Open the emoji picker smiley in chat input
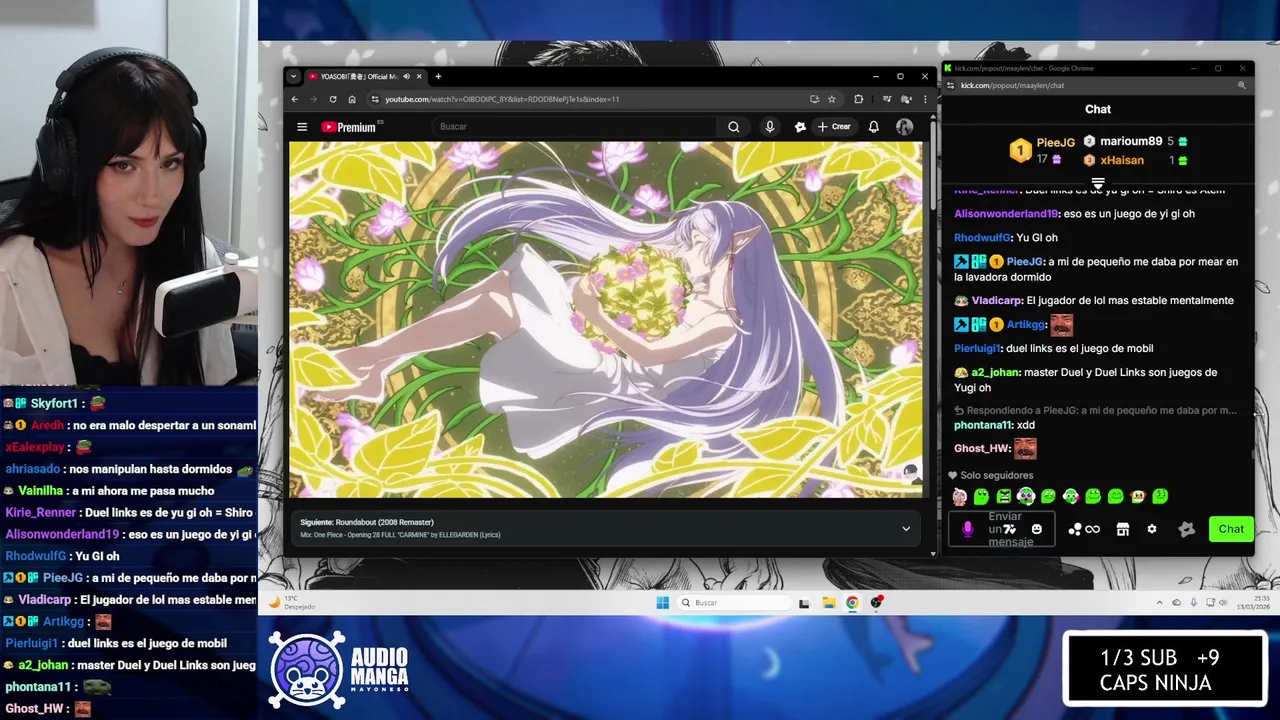 pyautogui.click(x=1037, y=529)
